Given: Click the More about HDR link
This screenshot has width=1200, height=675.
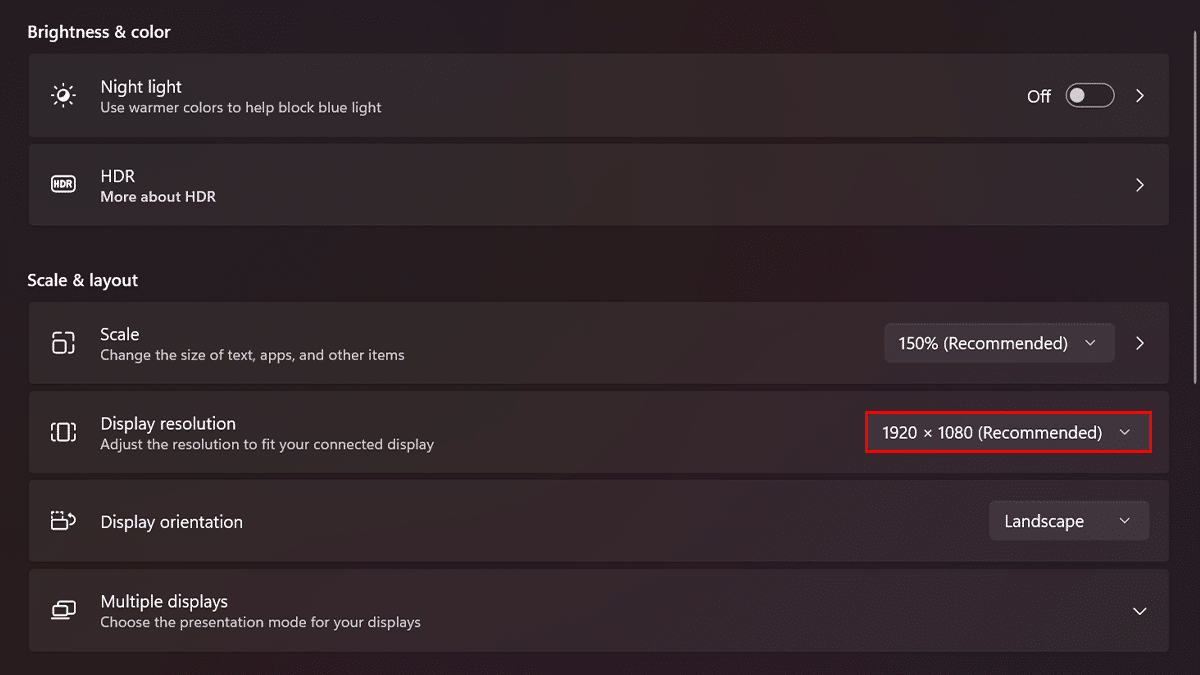Looking at the screenshot, I should coord(158,197).
